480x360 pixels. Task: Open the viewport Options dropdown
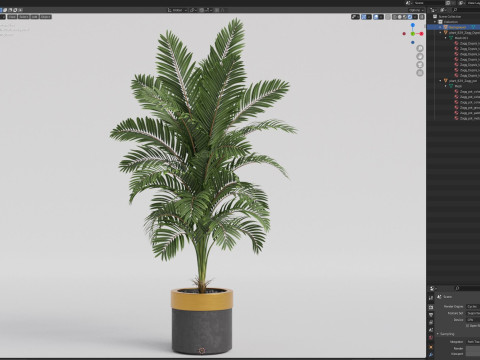tap(416, 10)
